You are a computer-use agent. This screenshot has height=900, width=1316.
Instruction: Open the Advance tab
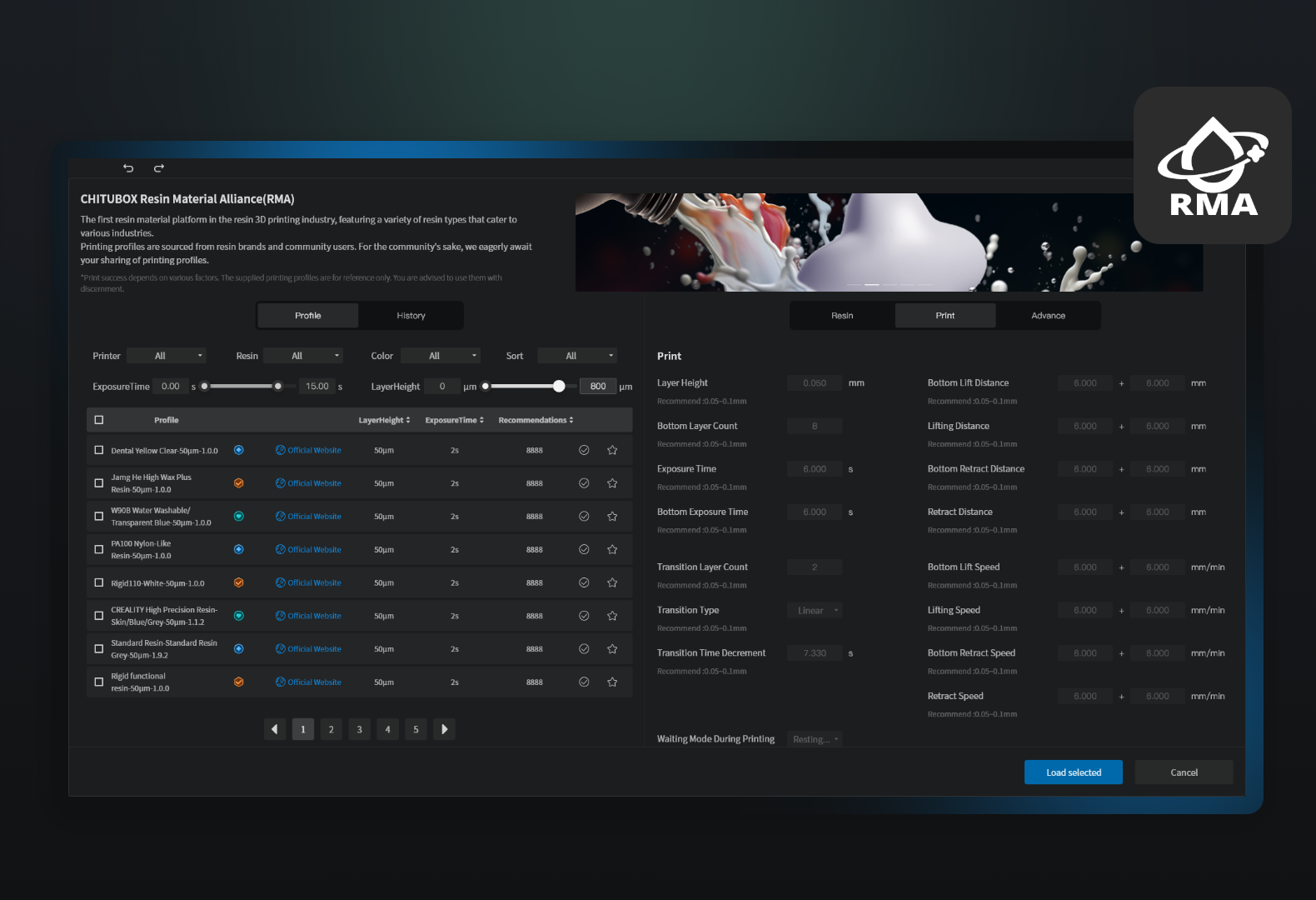[x=1048, y=316]
